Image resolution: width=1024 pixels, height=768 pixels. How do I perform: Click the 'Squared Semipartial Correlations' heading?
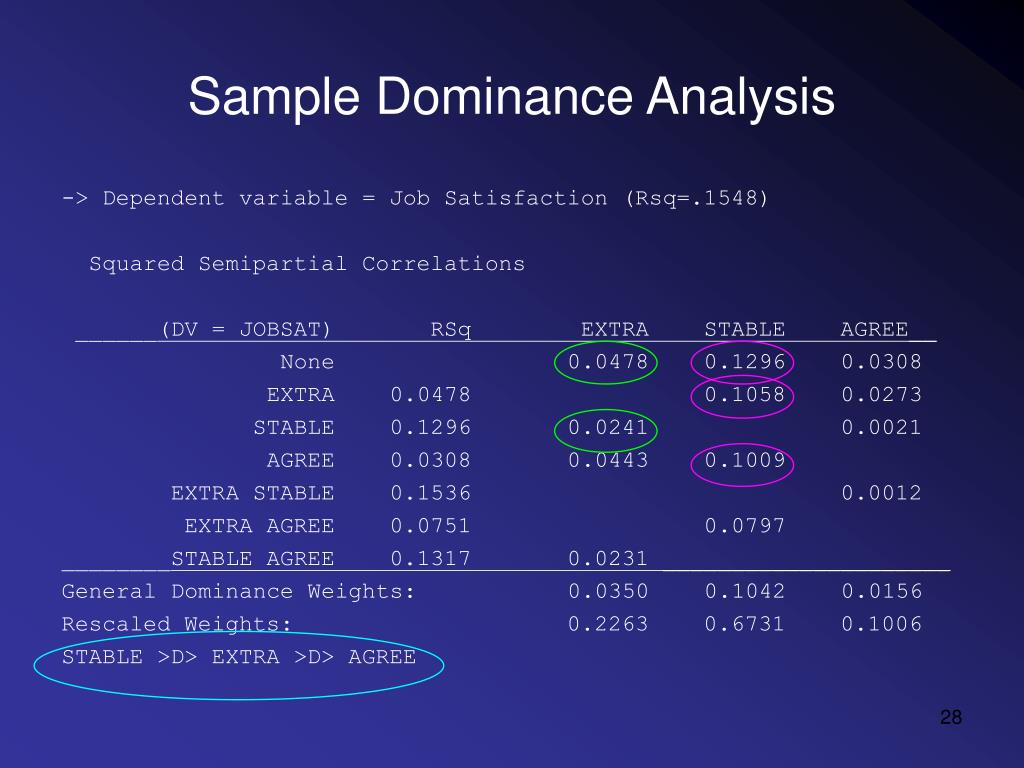point(307,263)
